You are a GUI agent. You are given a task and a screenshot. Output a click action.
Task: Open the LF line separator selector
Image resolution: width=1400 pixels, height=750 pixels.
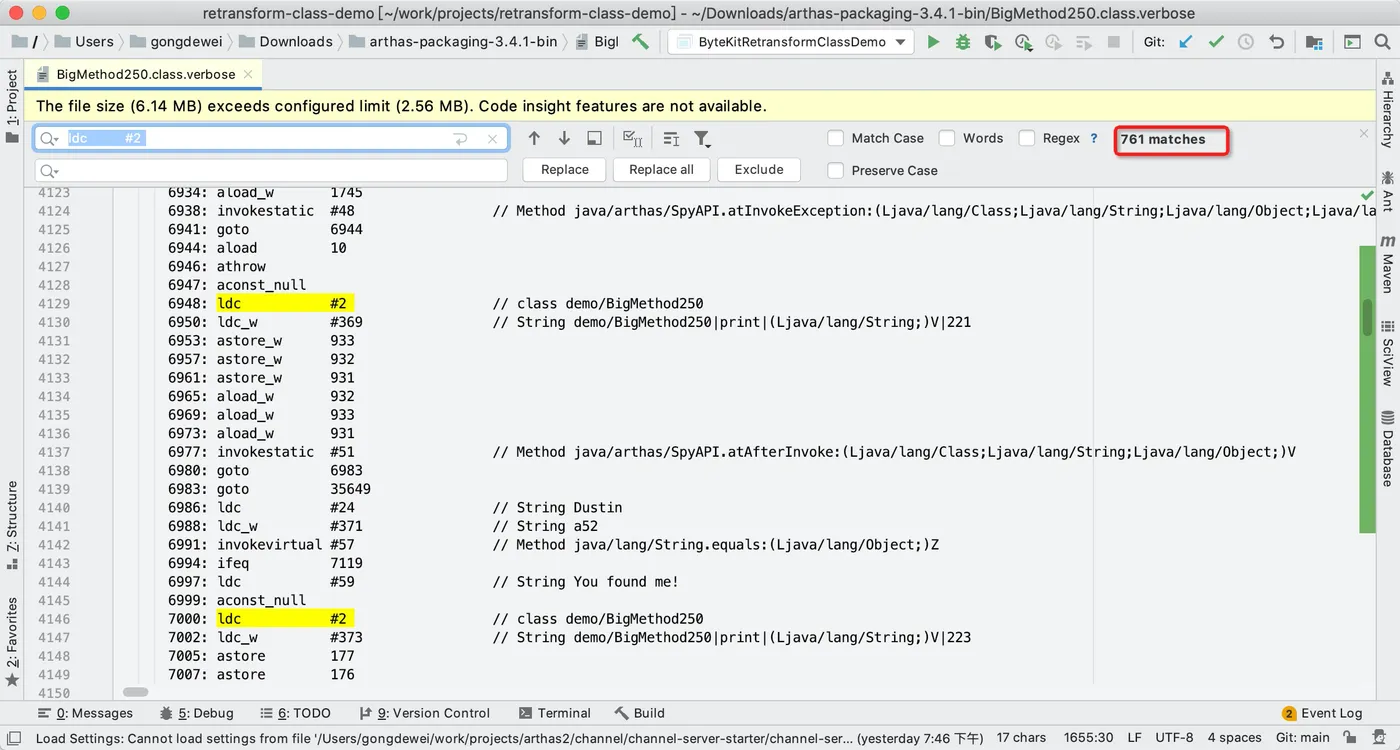tap(1135, 738)
